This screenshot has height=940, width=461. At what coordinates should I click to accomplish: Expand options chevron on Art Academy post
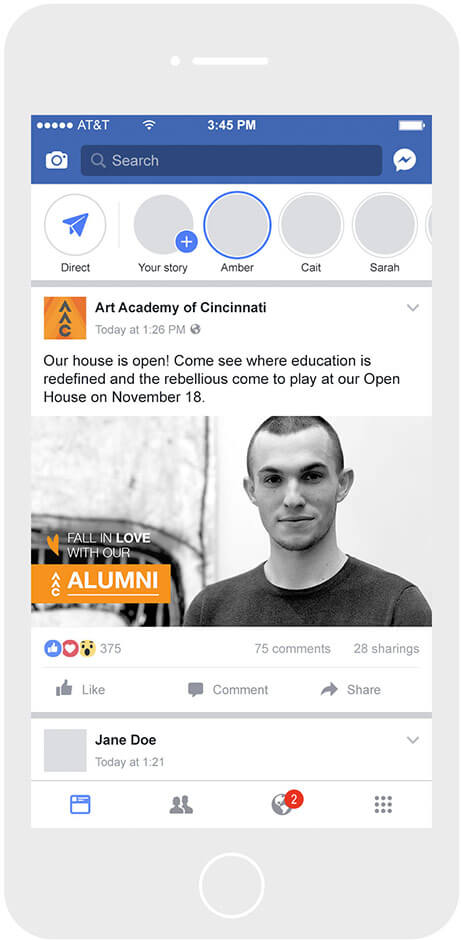(x=412, y=308)
